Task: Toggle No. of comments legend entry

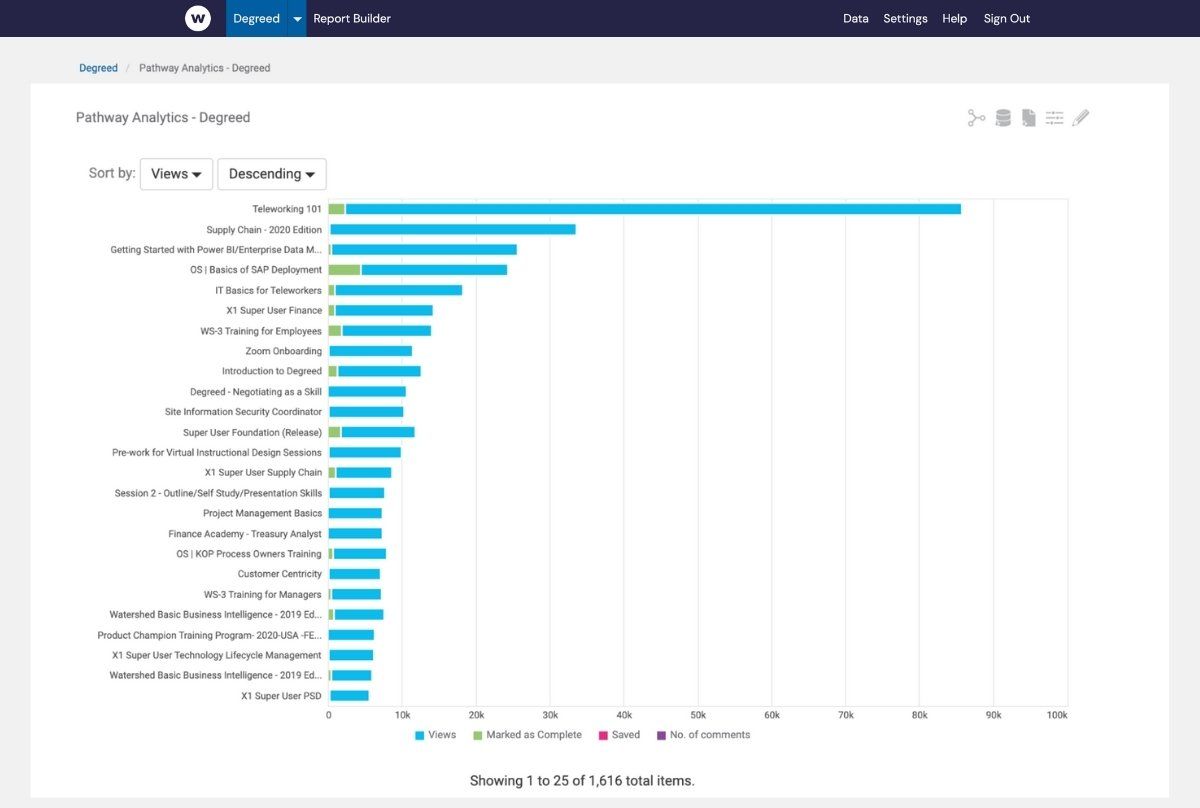Action: (703, 735)
